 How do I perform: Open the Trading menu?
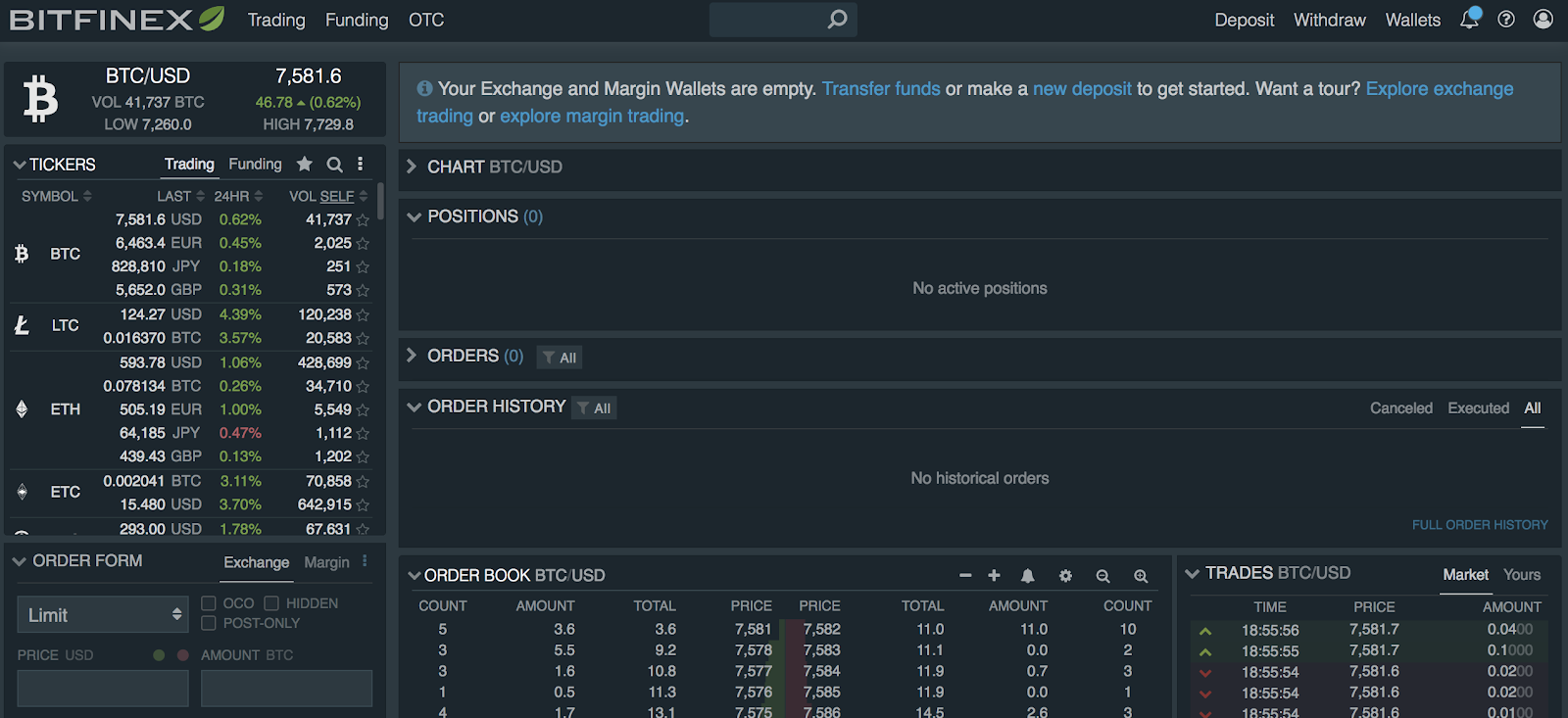(276, 20)
